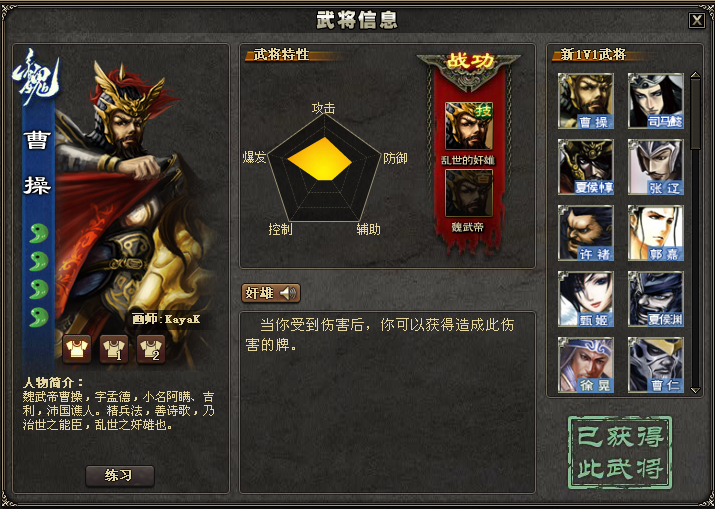Select the 曹操 general portrait in list
This screenshot has width=715, height=509.
pos(585,101)
